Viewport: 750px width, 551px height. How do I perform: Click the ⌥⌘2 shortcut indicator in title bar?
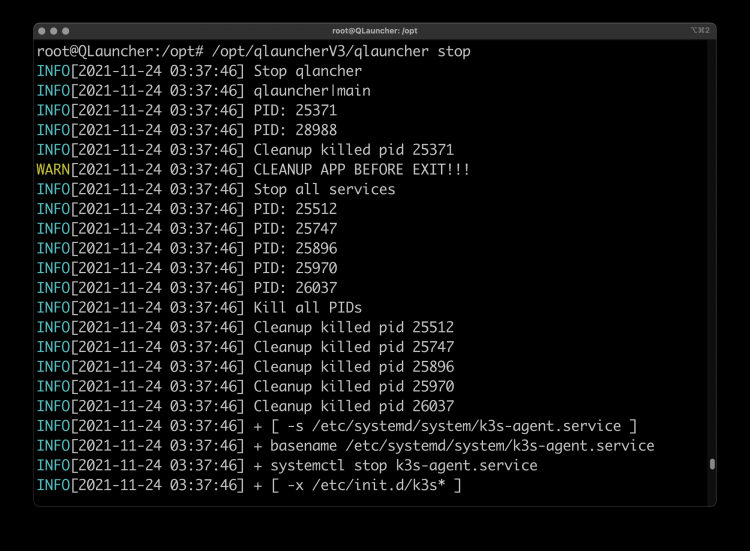point(699,31)
